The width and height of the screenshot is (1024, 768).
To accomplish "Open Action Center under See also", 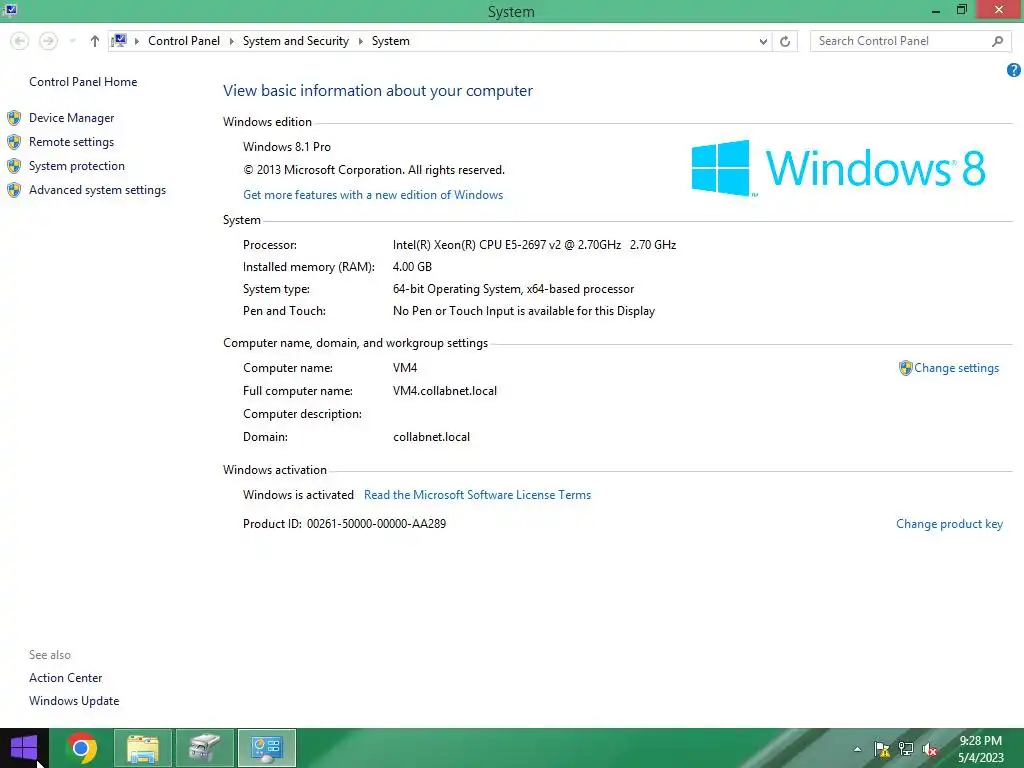I will coord(65,678).
